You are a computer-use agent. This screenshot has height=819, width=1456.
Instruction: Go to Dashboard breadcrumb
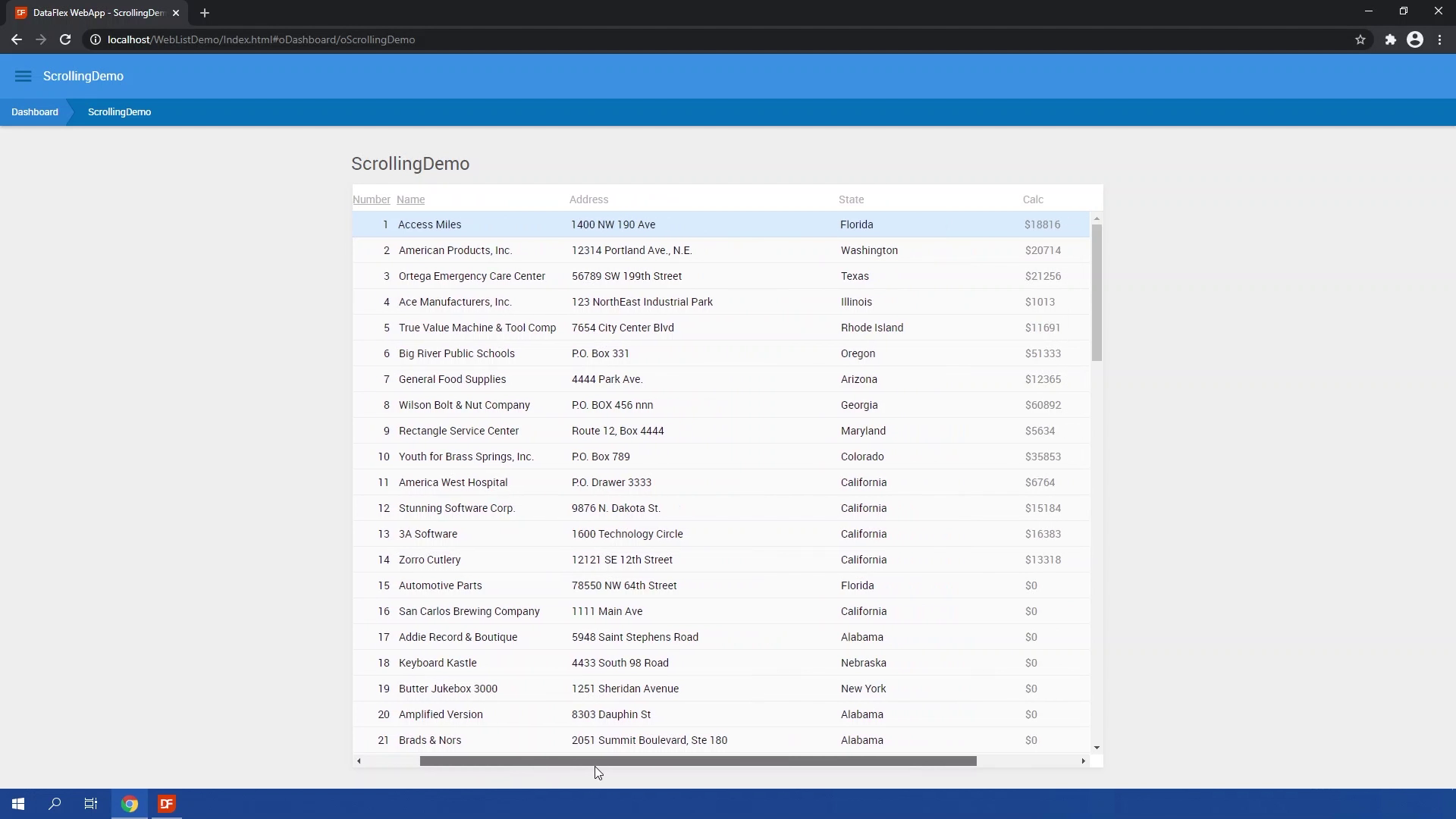point(35,111)
